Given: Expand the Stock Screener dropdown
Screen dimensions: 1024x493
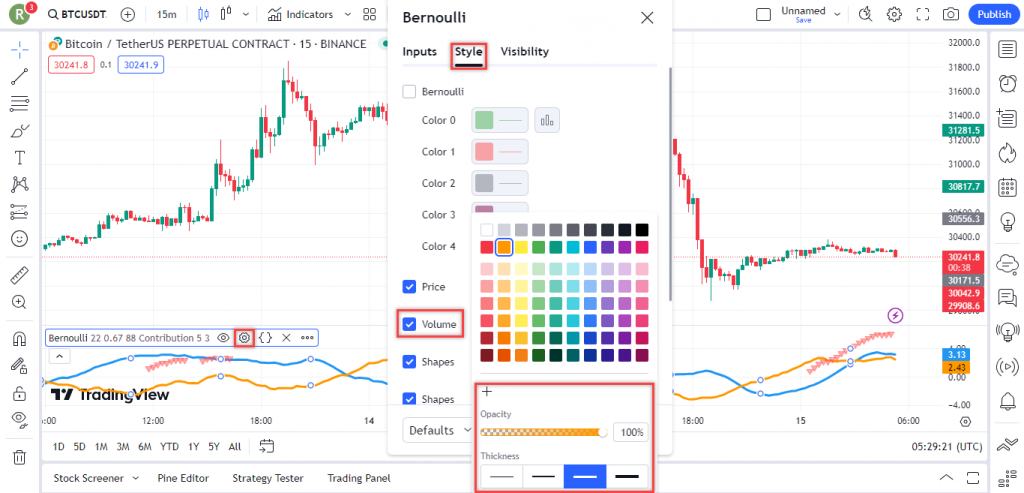Looking at the screenshot, I should (x=137, y=478).
